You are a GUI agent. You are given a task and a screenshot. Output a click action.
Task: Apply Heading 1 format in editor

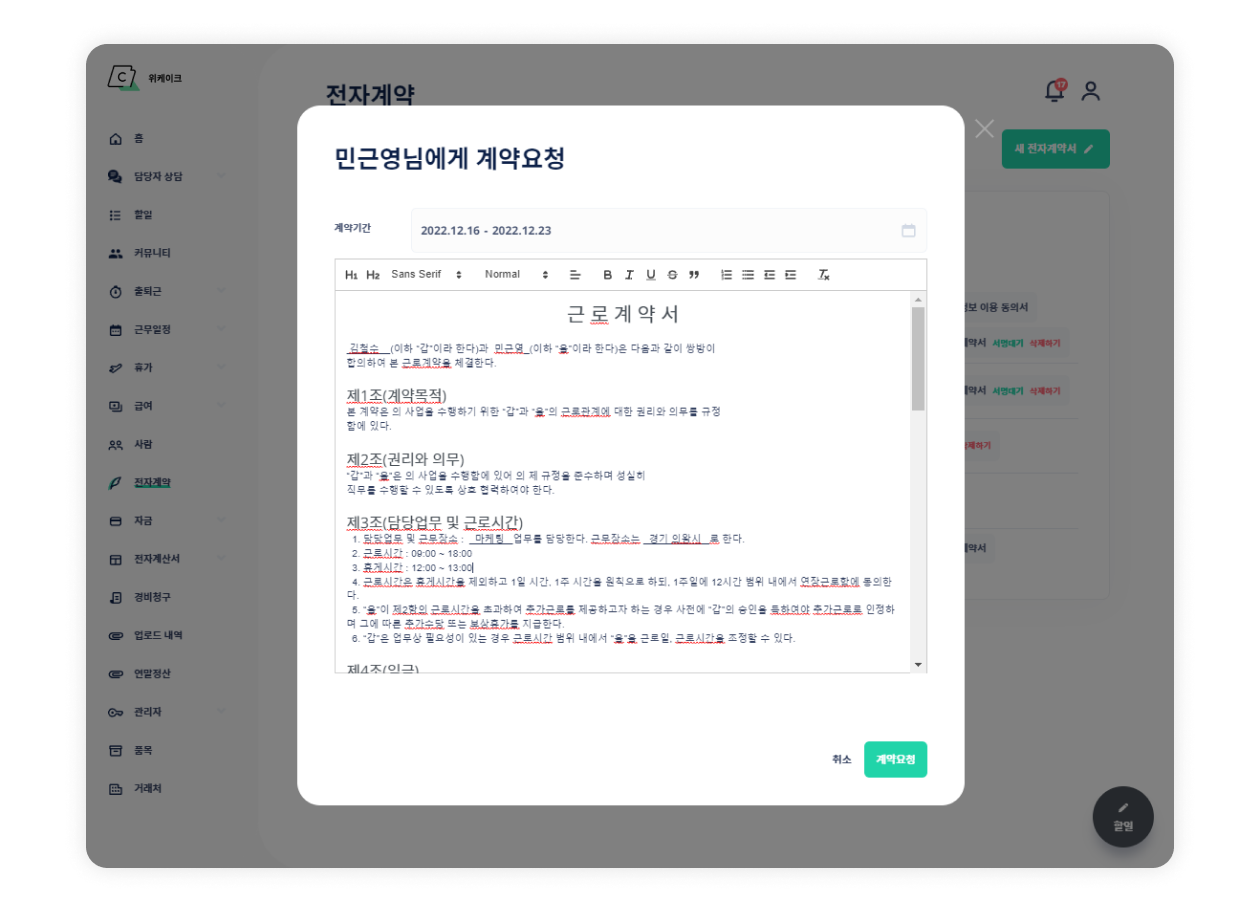(x=351, y=275)
